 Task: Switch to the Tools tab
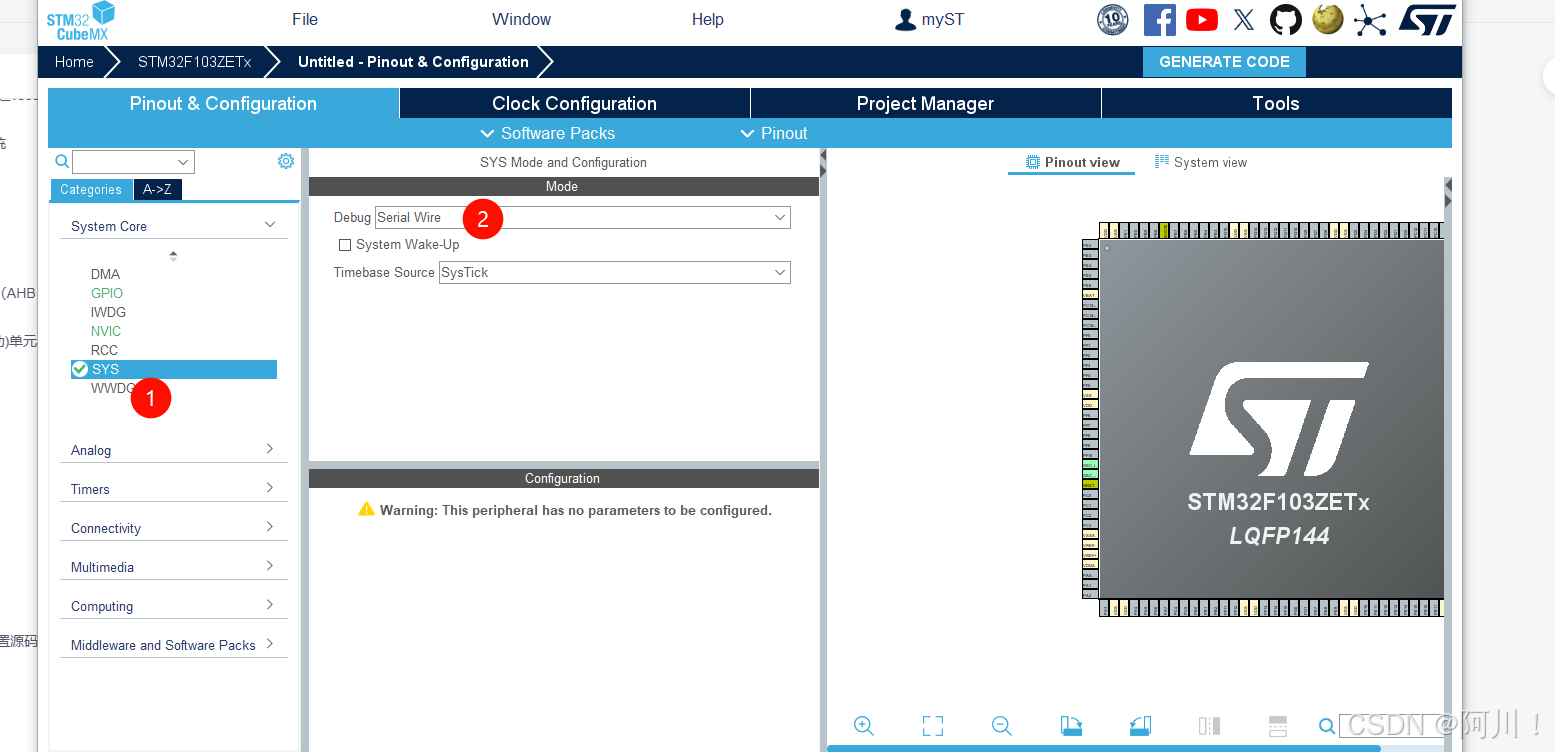point(1276,103)
